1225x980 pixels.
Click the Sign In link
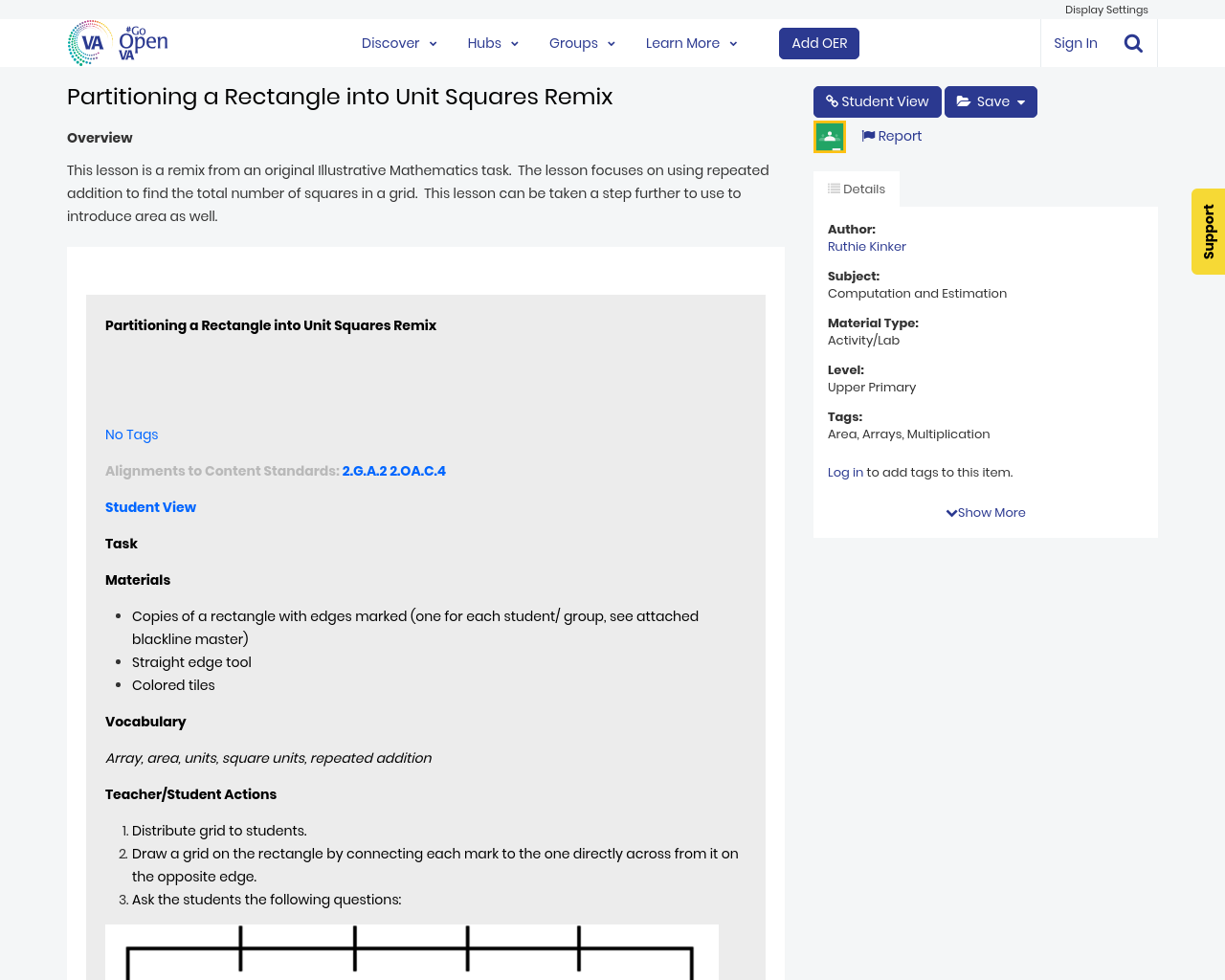click(x=1075, y=43)
